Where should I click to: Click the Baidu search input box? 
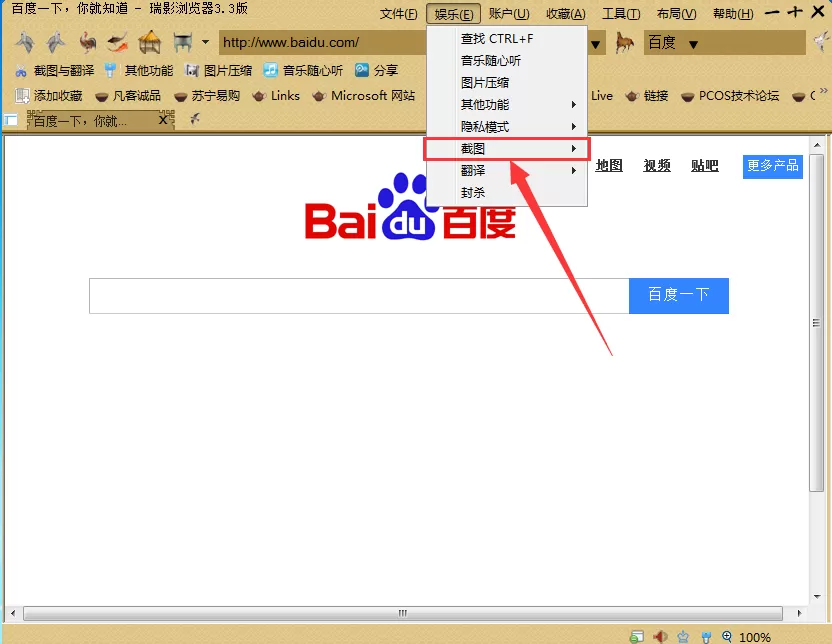pyautogui.click(x=359, y=296)
